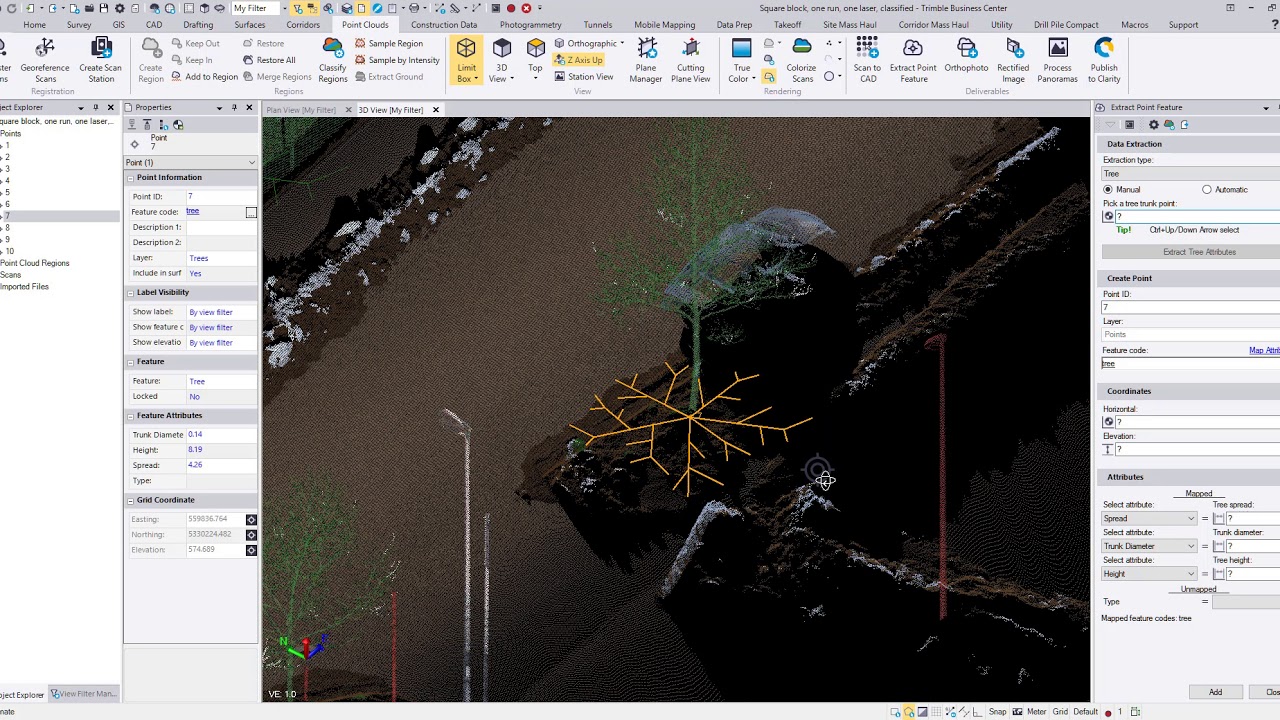Click Restore All regions
1280x720 pixels.
coord(270,60)
